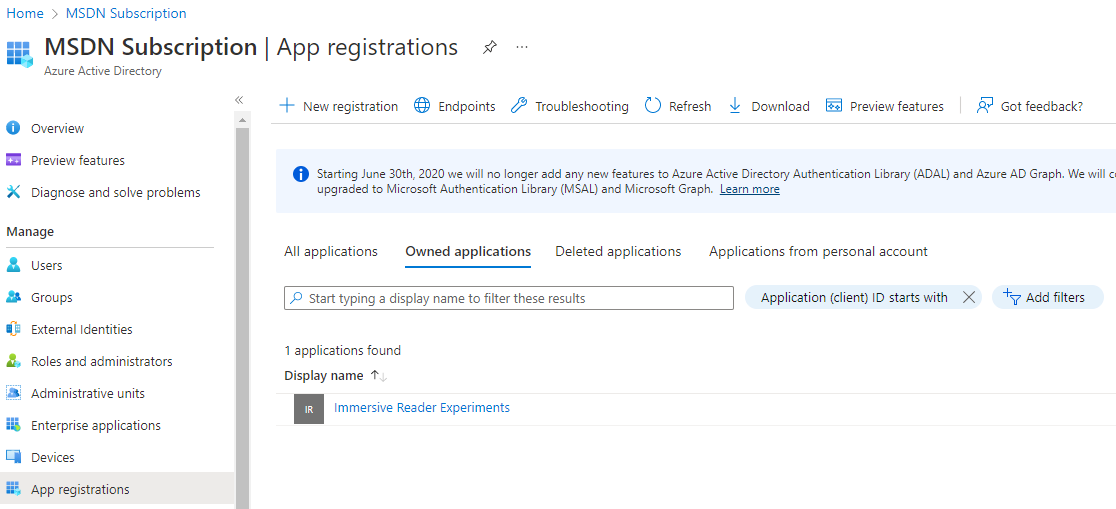This screenshot has height=509, width=1116.
Task: Open Endpoints from the toolbar
Action: (x=455, y=106)
